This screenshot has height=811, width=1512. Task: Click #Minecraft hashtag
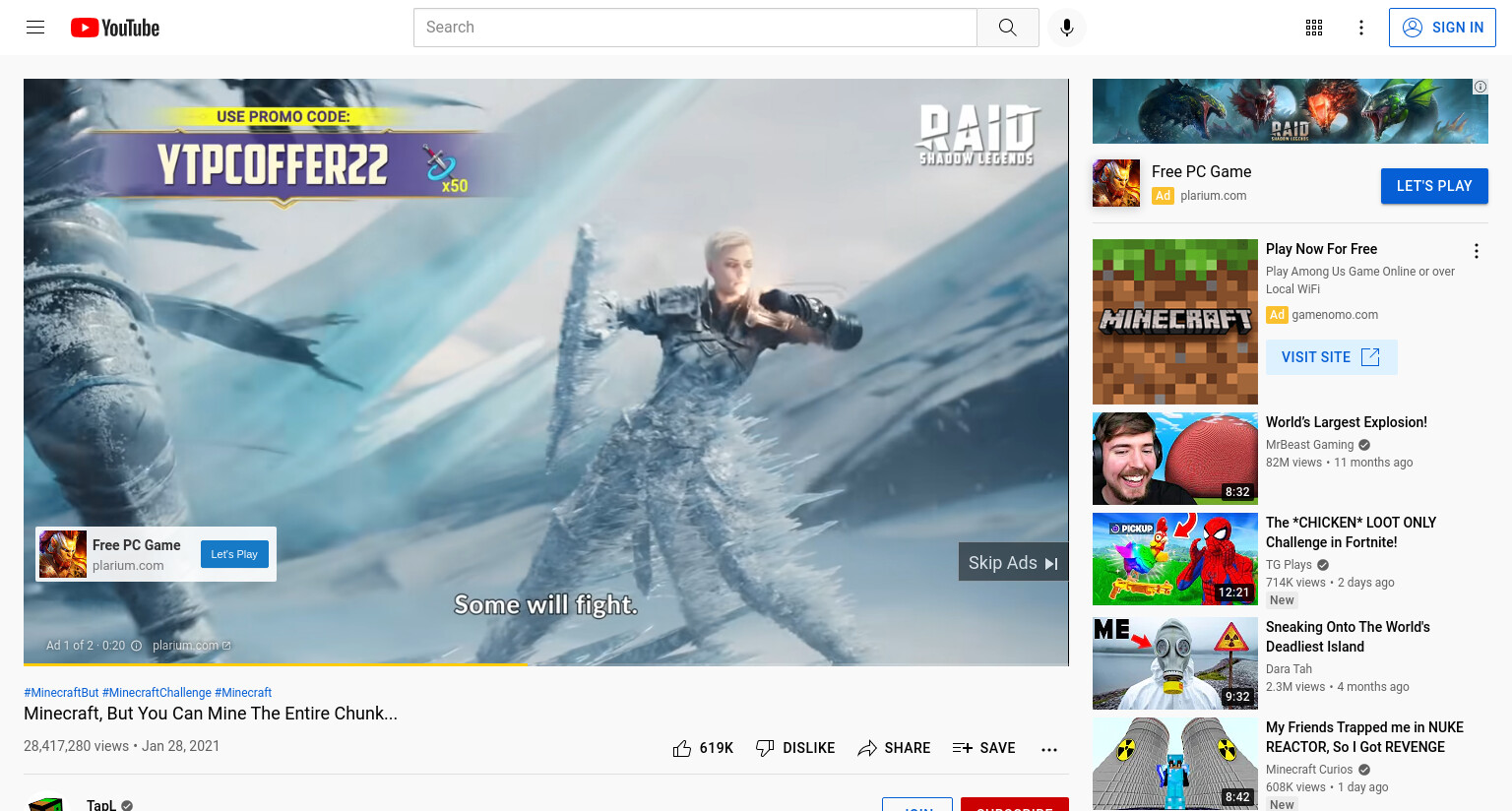pyautogui.click(x=243, y=693)
